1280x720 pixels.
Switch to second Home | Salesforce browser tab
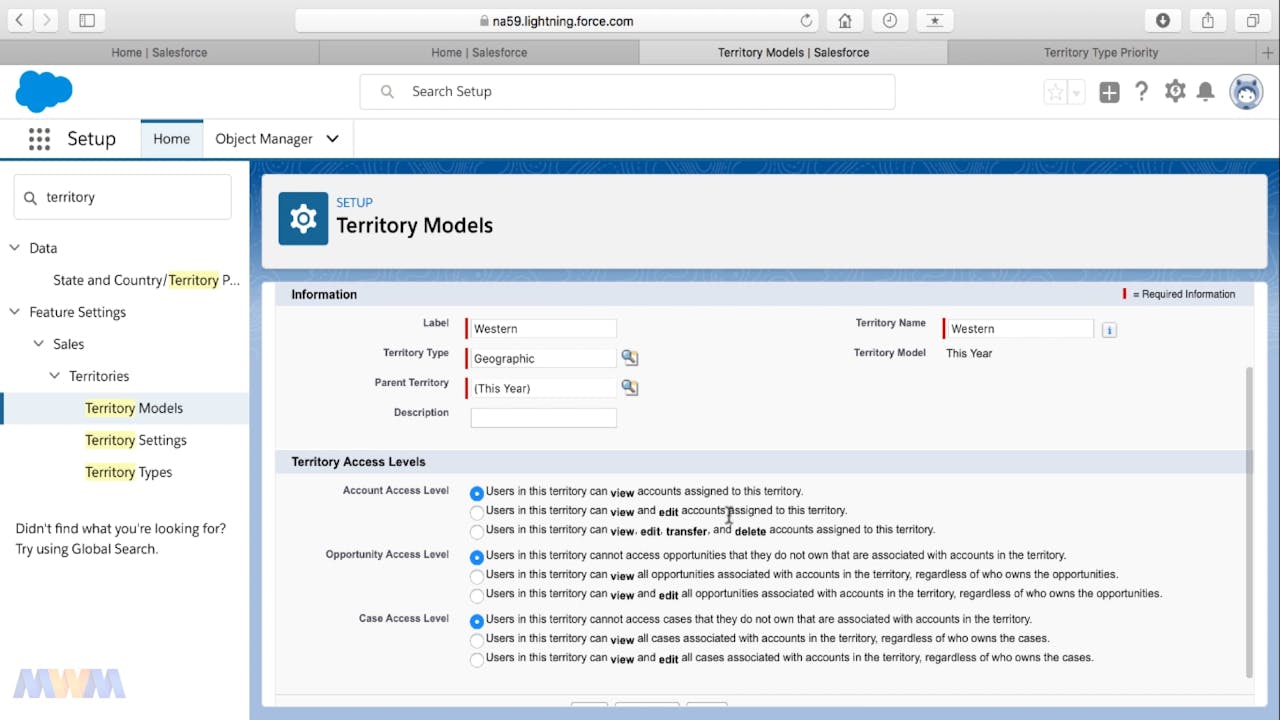(x=479, y=52)
